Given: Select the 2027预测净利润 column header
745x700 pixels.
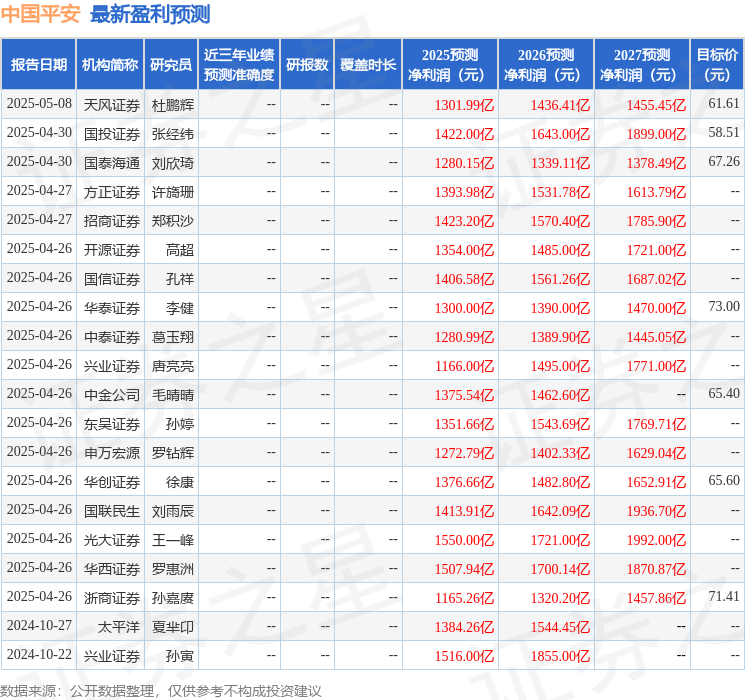Looking at the screenshot, I should click(642, 65).
